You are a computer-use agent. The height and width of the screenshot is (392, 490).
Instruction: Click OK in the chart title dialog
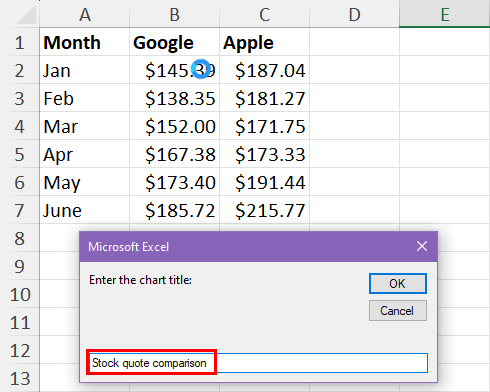tap(398, 284)
